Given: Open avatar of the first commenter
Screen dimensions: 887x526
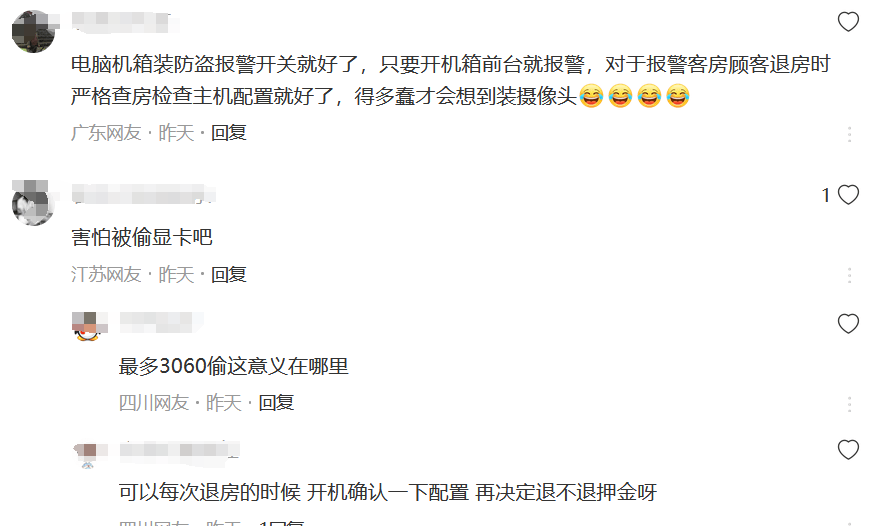Looking at the screenshot, I should click(33, 32).
